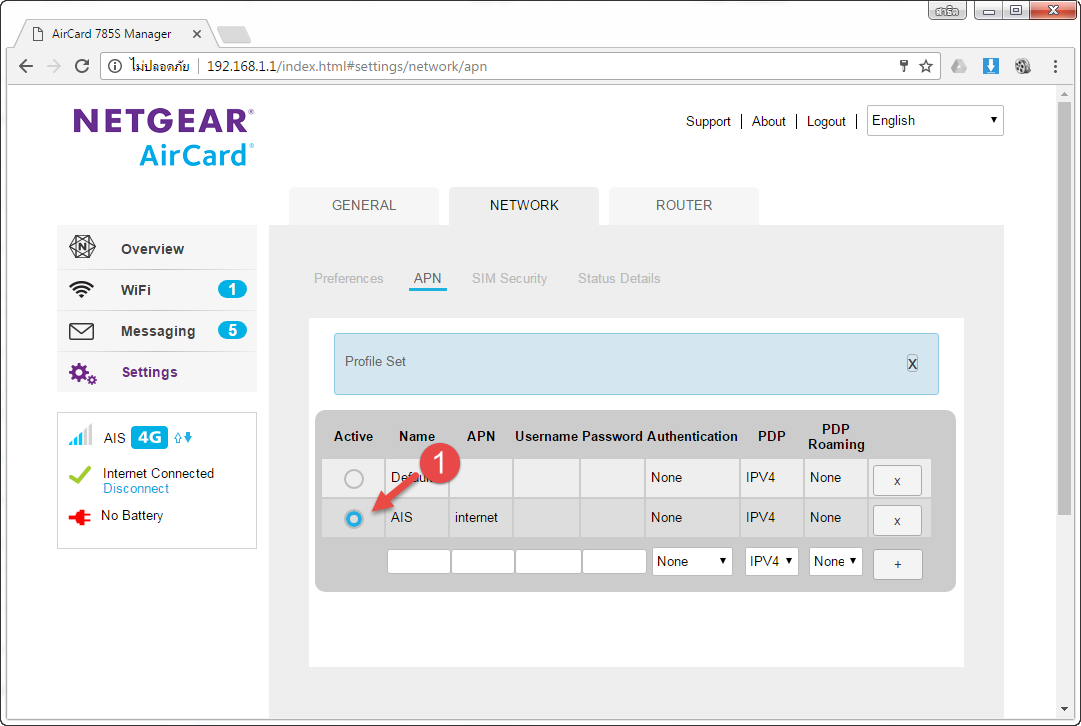
Task: Click the browser forward arrow
Action: tap(53, 66)
